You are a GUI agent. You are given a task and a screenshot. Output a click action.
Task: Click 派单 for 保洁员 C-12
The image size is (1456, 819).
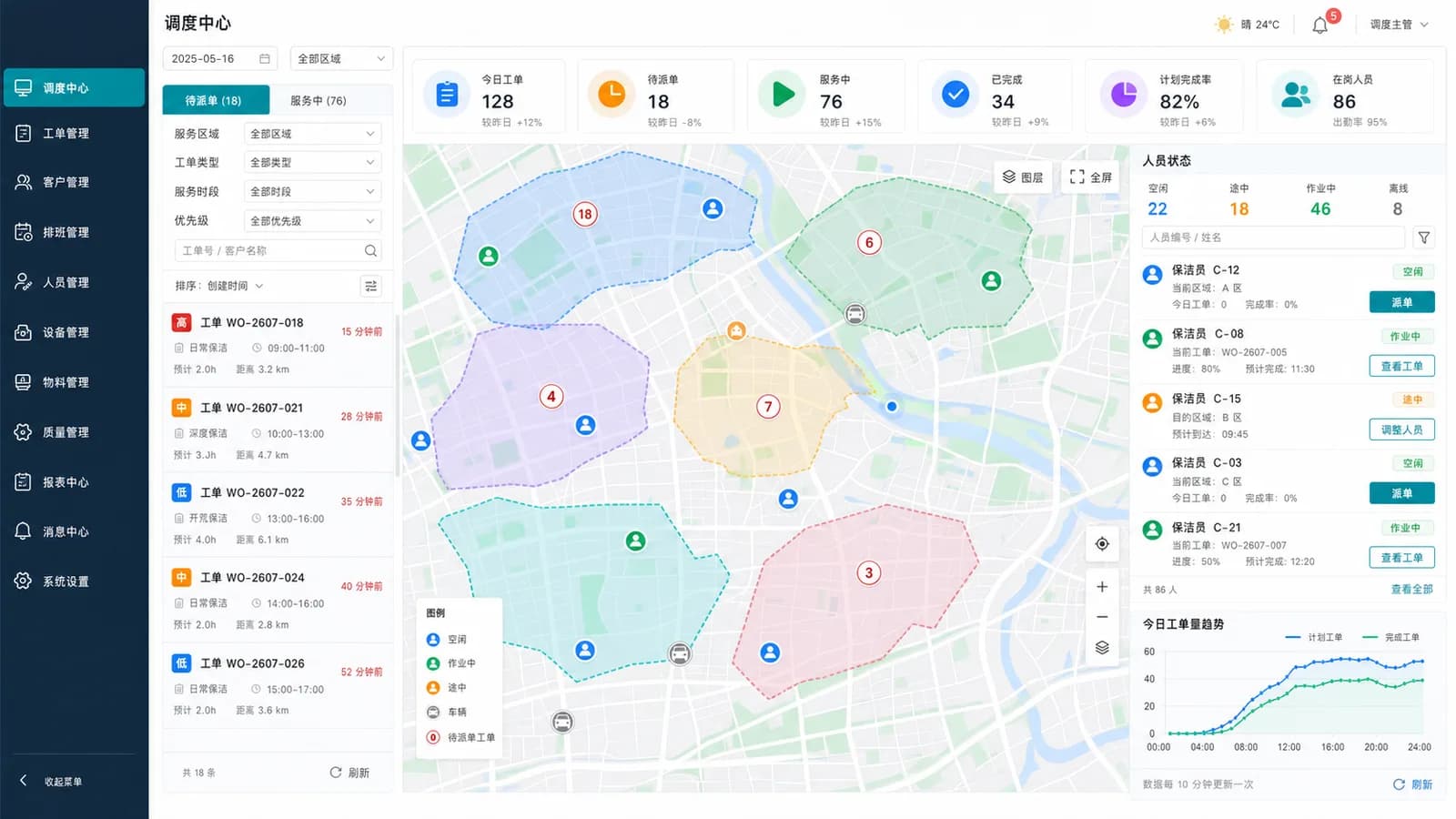click(x=1401, y=302)
